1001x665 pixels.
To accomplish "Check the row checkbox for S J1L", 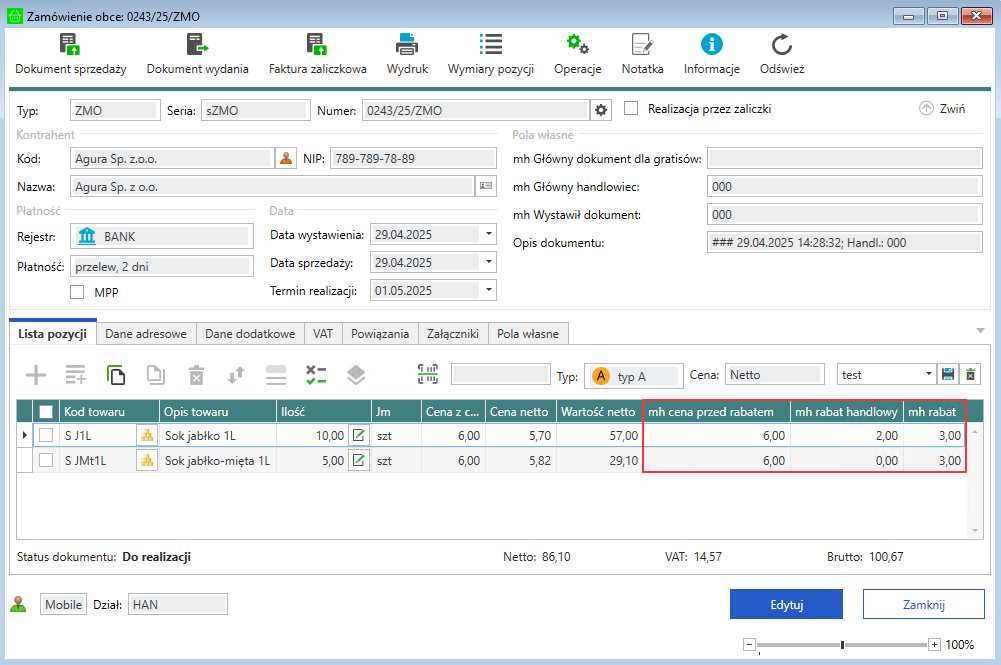I will 46,435.
